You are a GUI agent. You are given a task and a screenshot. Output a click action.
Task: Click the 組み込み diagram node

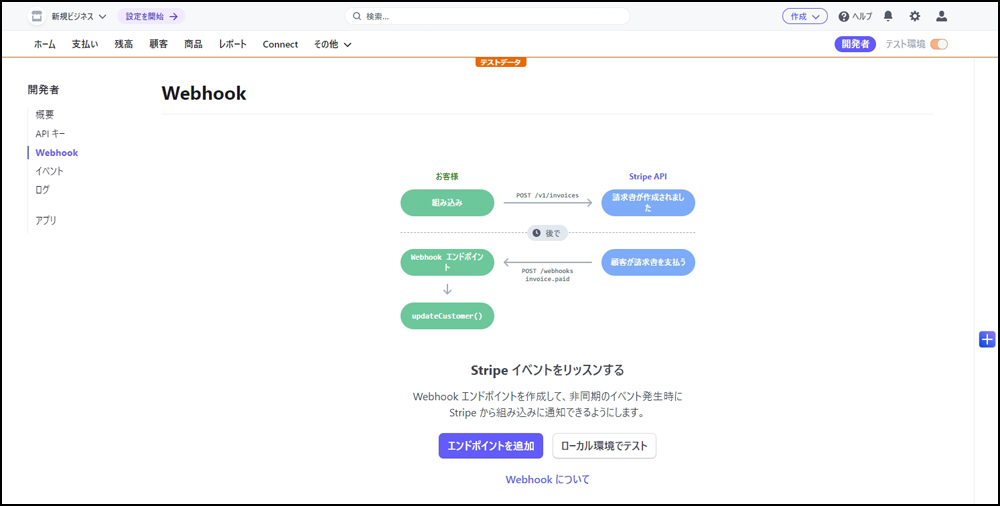click(x=447, y=203)
